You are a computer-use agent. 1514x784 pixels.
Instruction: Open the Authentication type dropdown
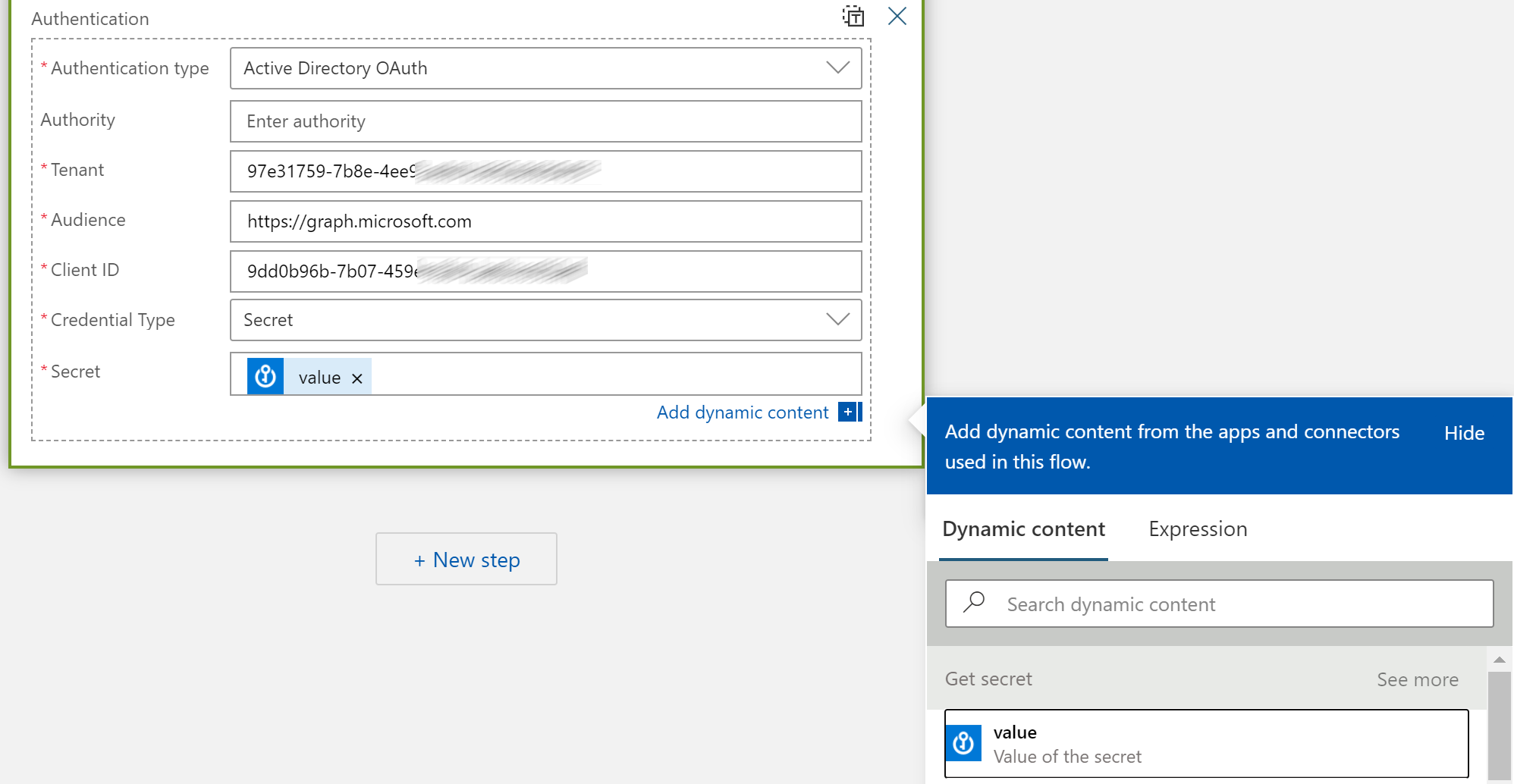(x=837, y=67)
